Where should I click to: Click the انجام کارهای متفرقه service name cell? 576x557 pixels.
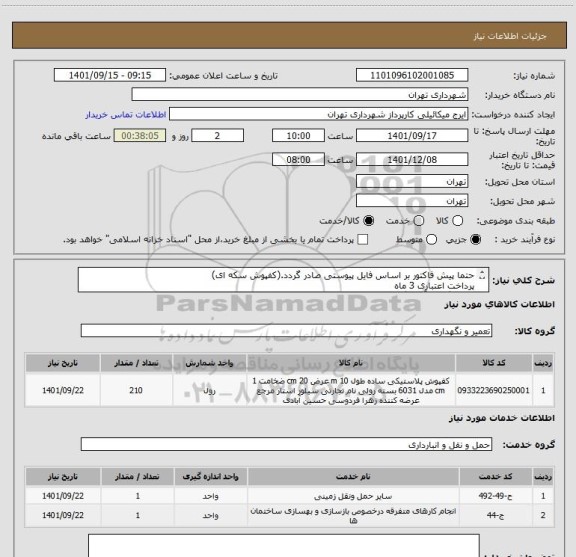click(x=353, y=515)
